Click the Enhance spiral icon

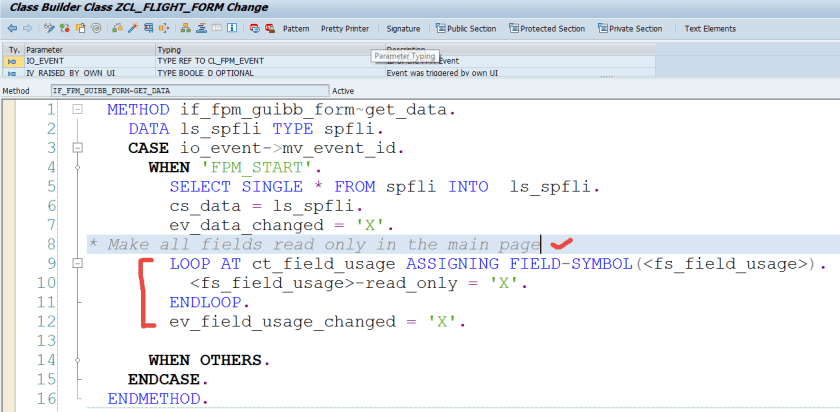[96, 28]
